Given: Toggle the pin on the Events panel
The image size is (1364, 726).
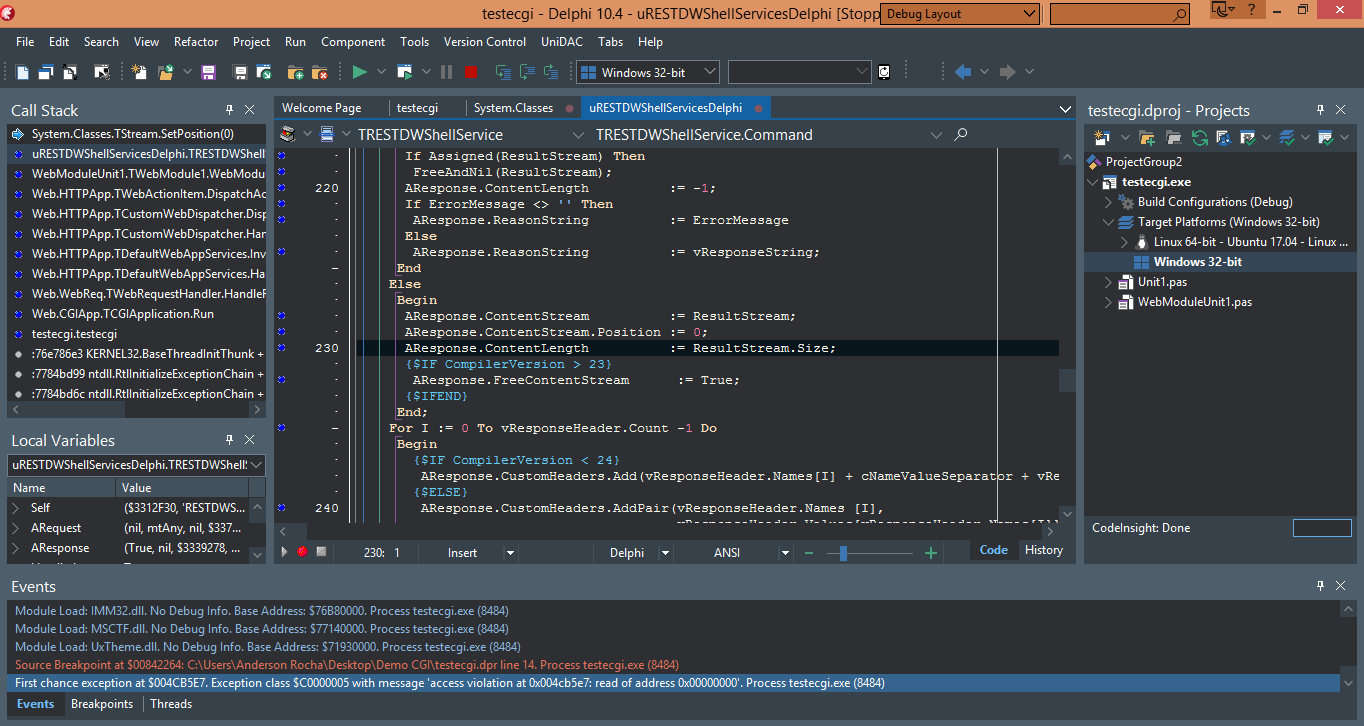Looking at the screenshot, I should point(1318,586).
